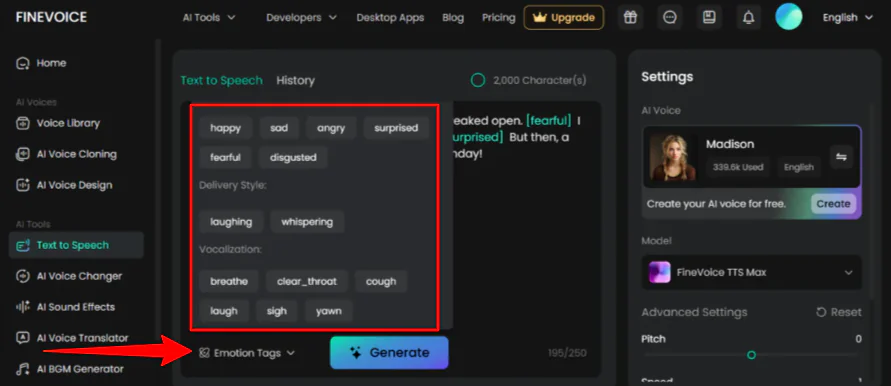Insert the yawn vocalization
The width and height of the screenshot is (891, 386).
click(x=329, y=311)
